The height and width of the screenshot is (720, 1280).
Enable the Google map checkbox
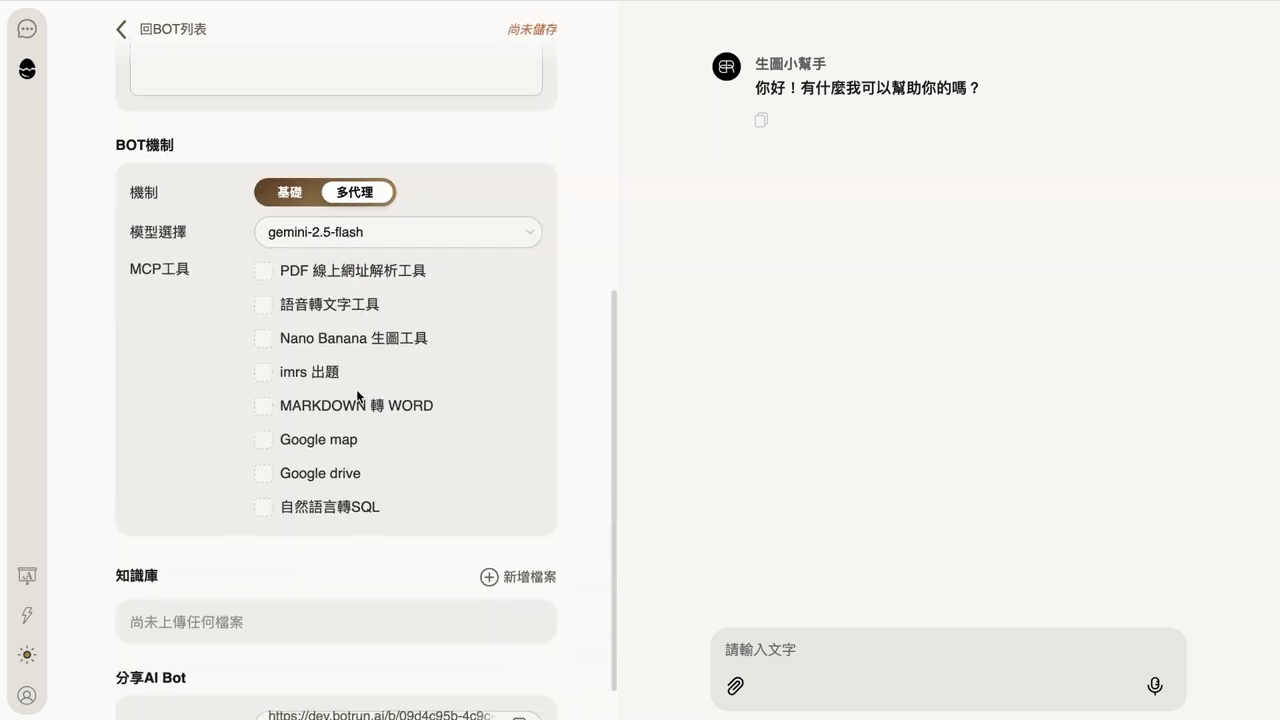pyautogui.click(x=263, y=440)
